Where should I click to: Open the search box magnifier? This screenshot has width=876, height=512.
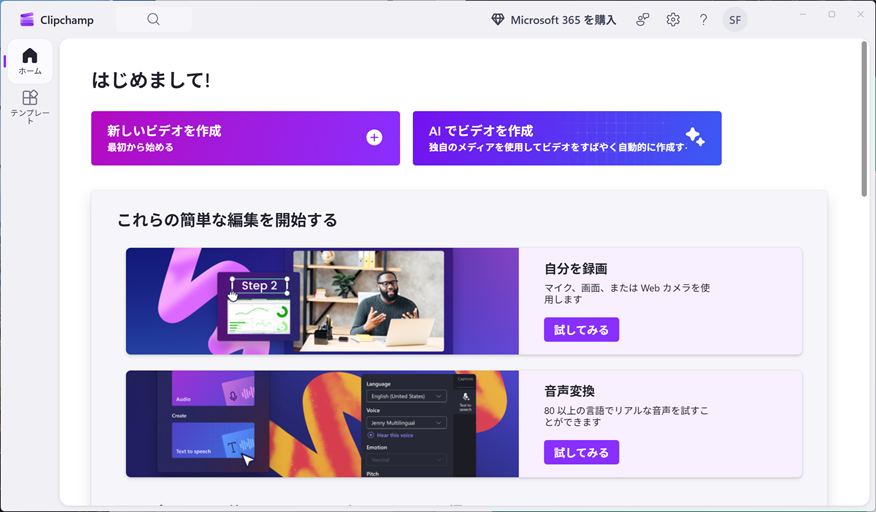pos(153,20)
